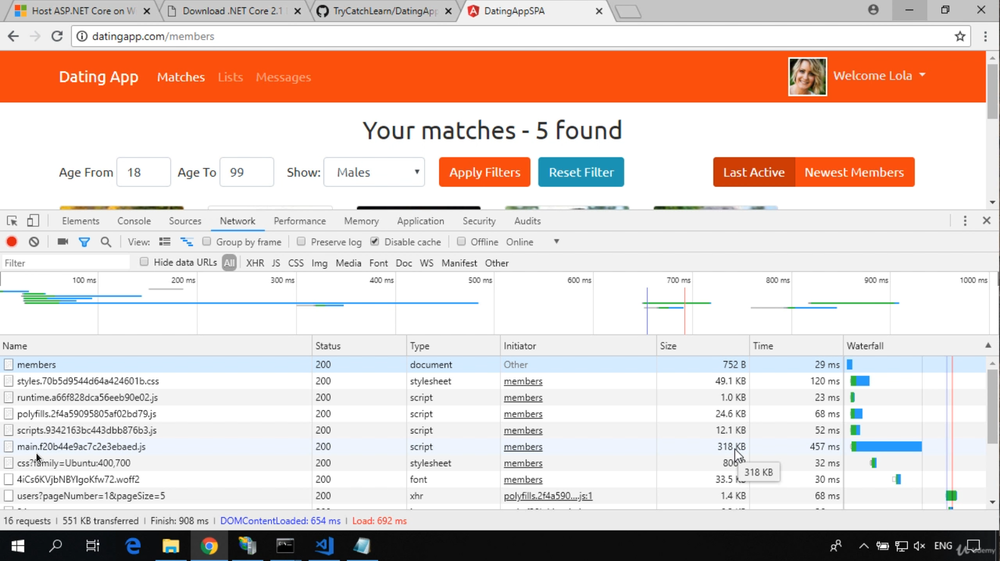1000x561 pixels.
Task: Open DevTools customize menu (three dots)
Action: point(965,221)
